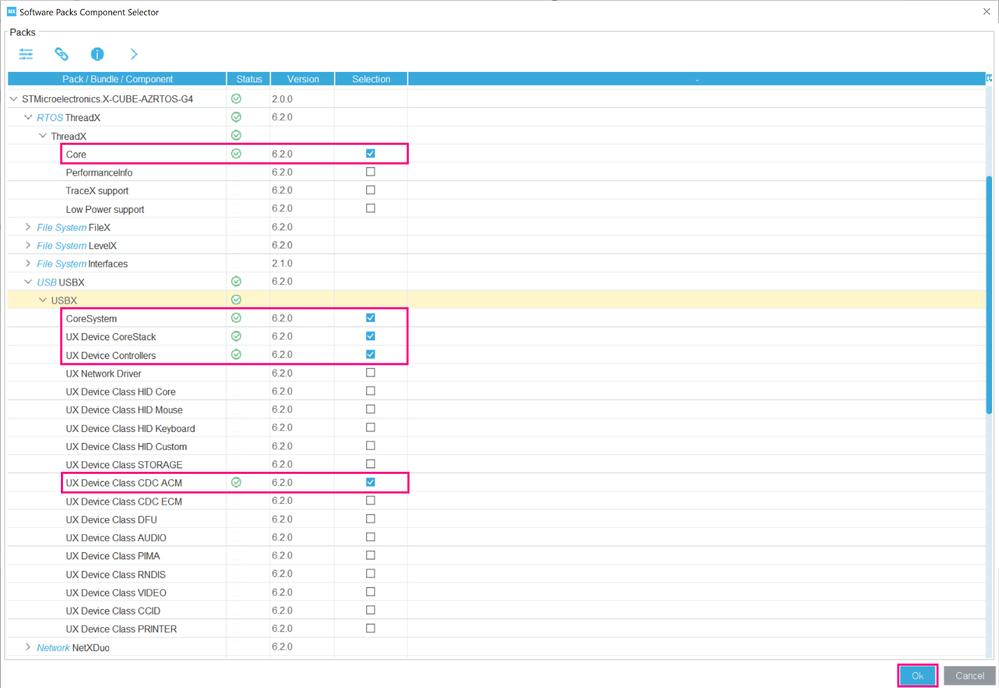Click the ST MX app icon in title bar
Image resolution: width=999 pixels, height=688 pixels.
pos(11,11)
